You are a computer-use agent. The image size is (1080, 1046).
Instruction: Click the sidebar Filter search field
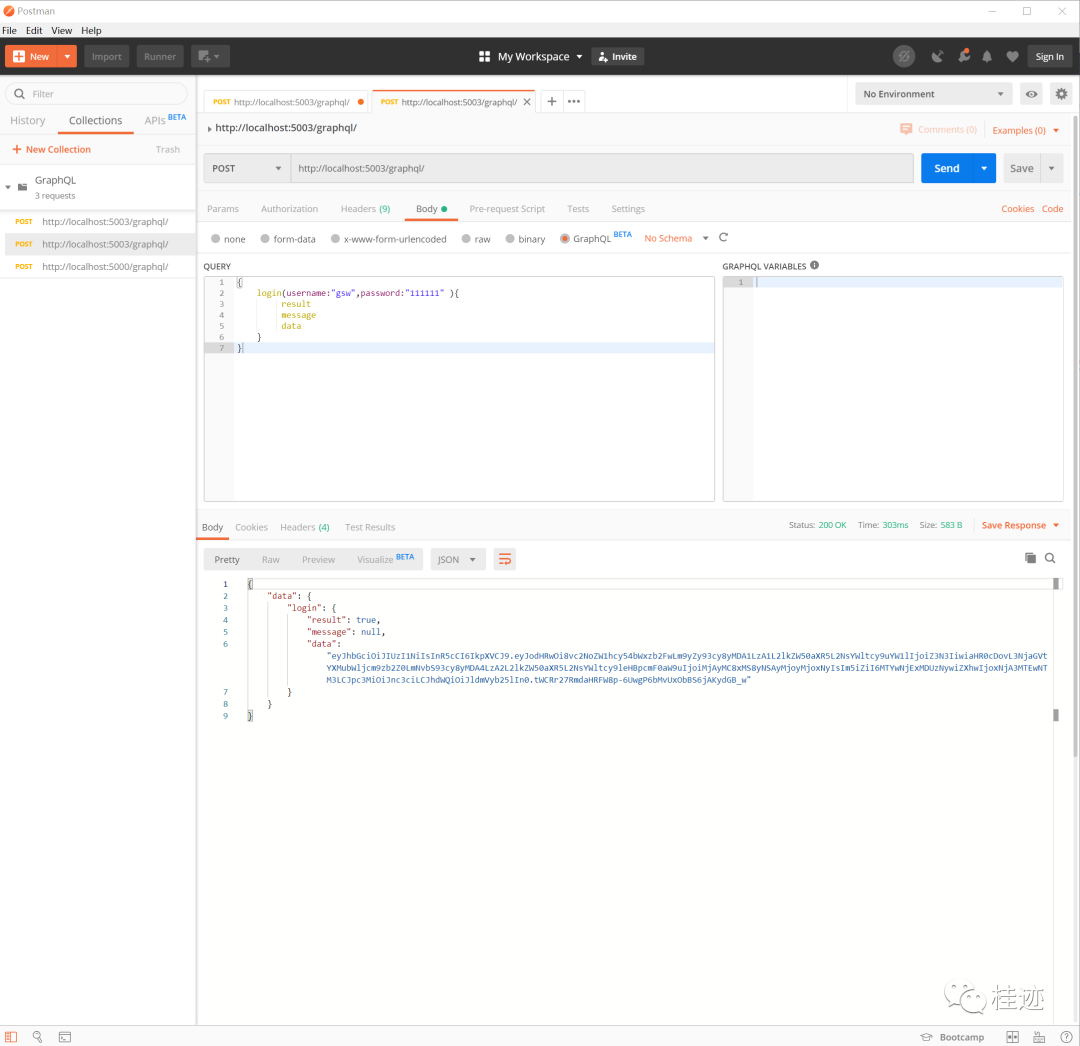[96, 94]
